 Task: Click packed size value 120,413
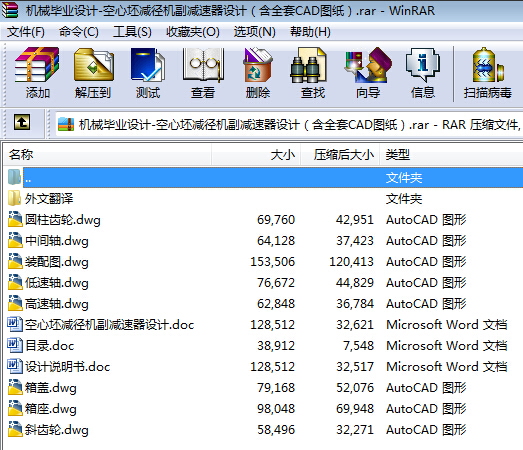351,262
